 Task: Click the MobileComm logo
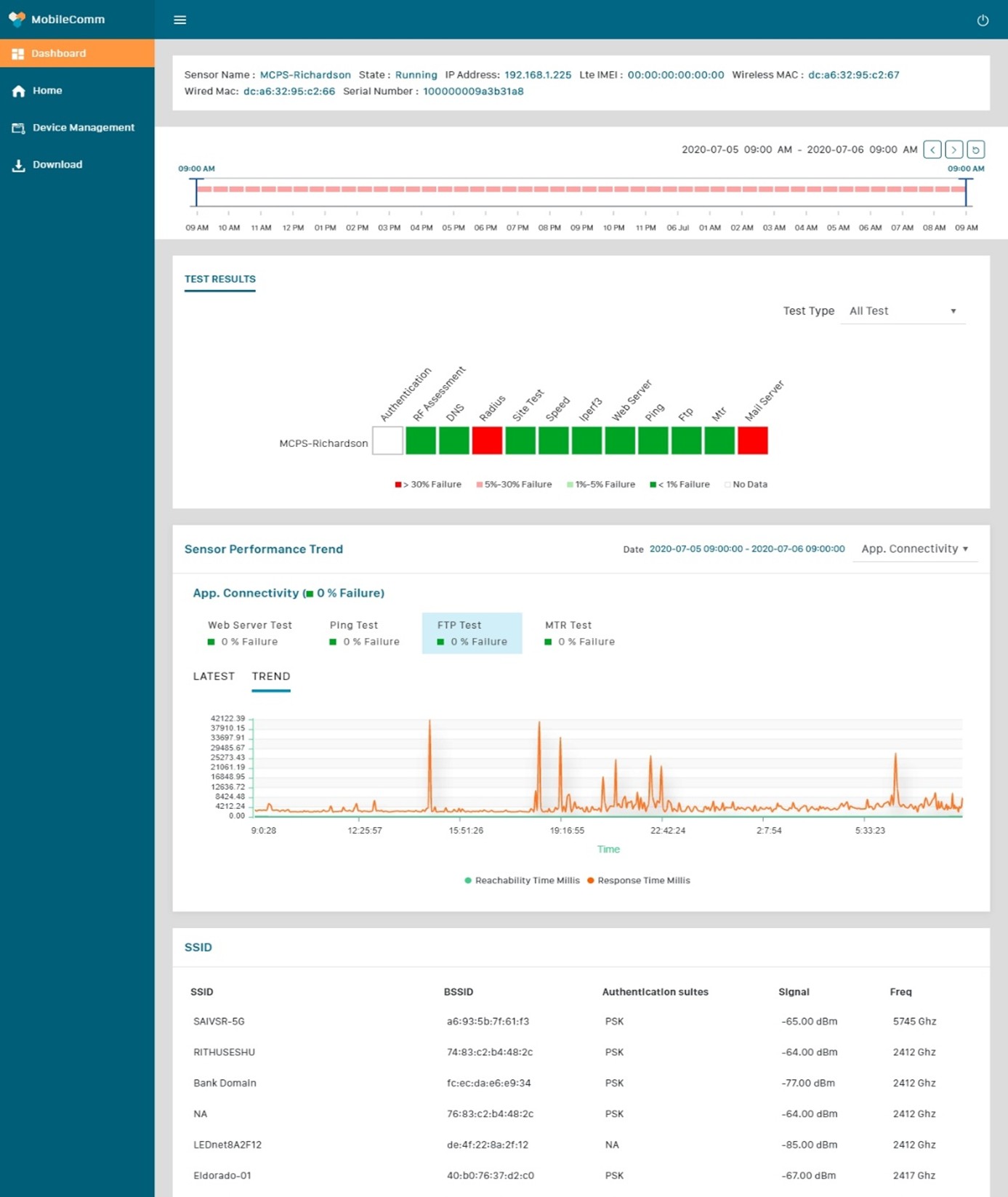(57, 19)
